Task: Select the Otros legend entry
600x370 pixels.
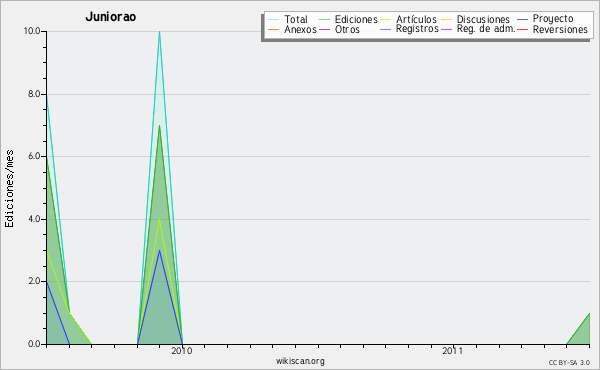Action: click(347, 29)
